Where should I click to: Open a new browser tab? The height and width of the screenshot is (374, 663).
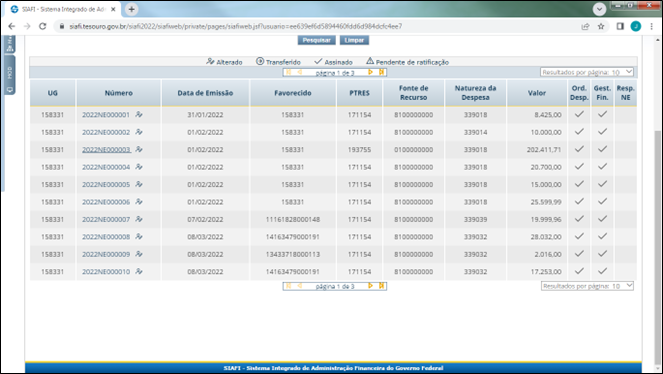point(132,9)
